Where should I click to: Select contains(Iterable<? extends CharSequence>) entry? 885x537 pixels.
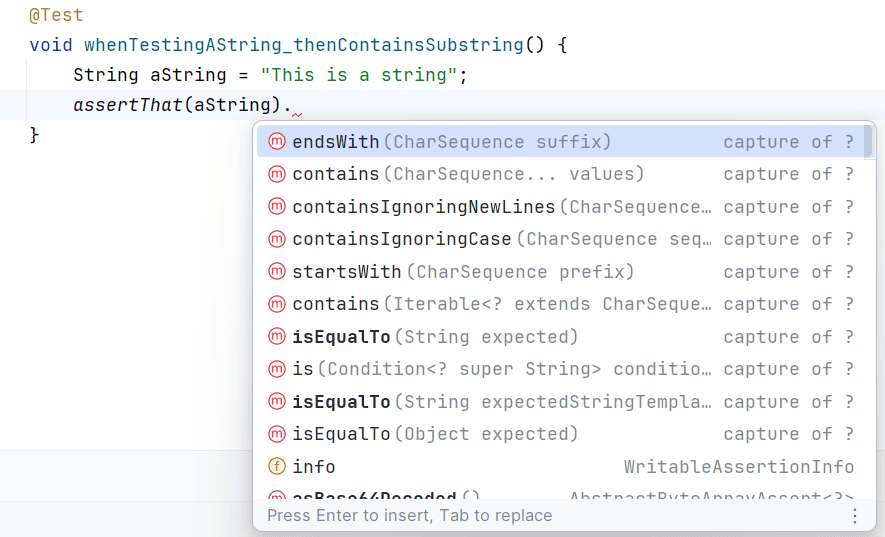coord(500,304)
